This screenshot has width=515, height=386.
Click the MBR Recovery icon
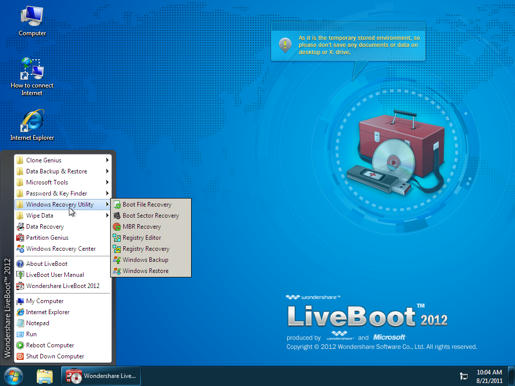pos(117,227)
